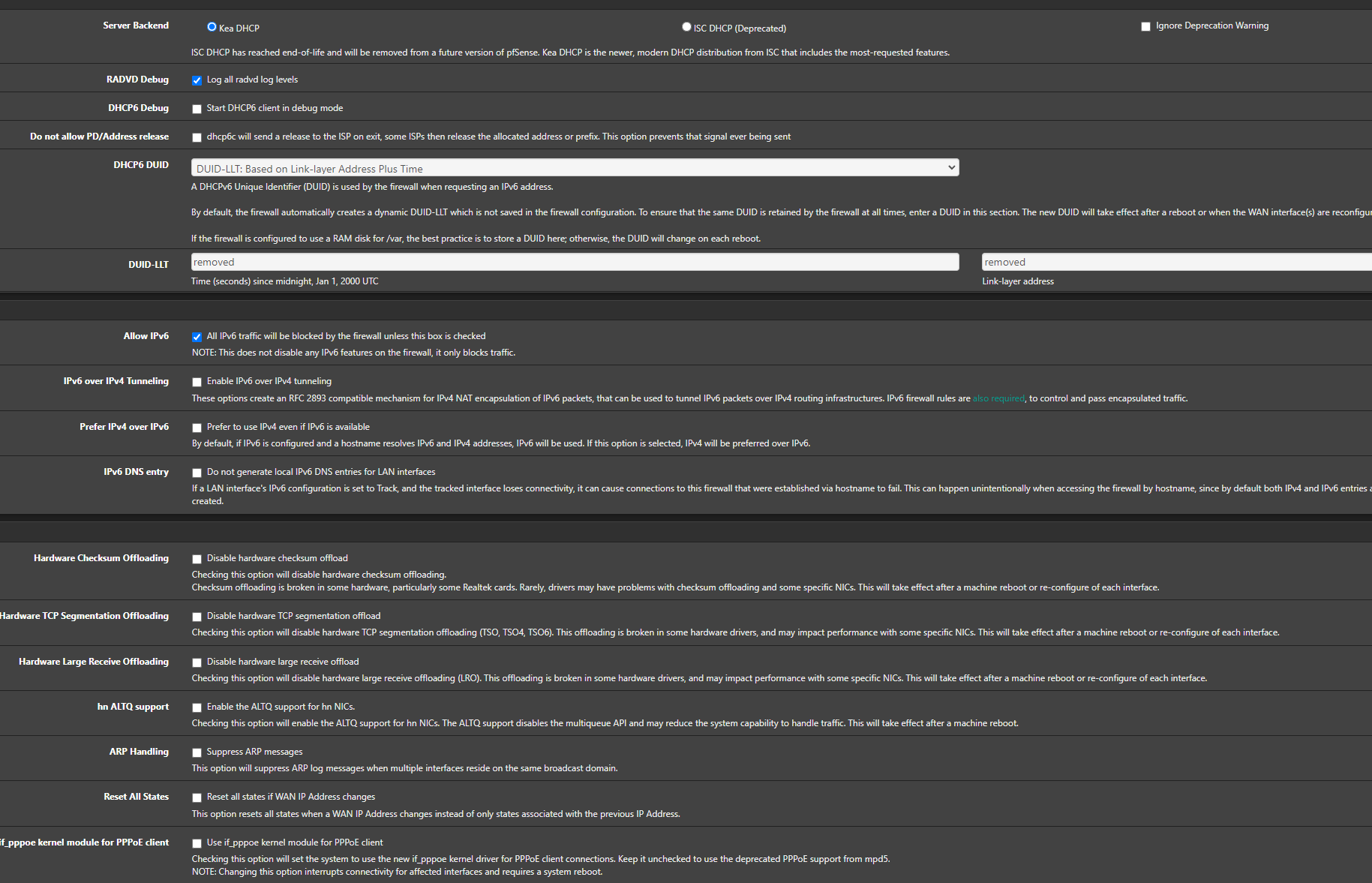
Task: Check Prefer to use IPv4 over IPv6
Action: pos(197,428)
